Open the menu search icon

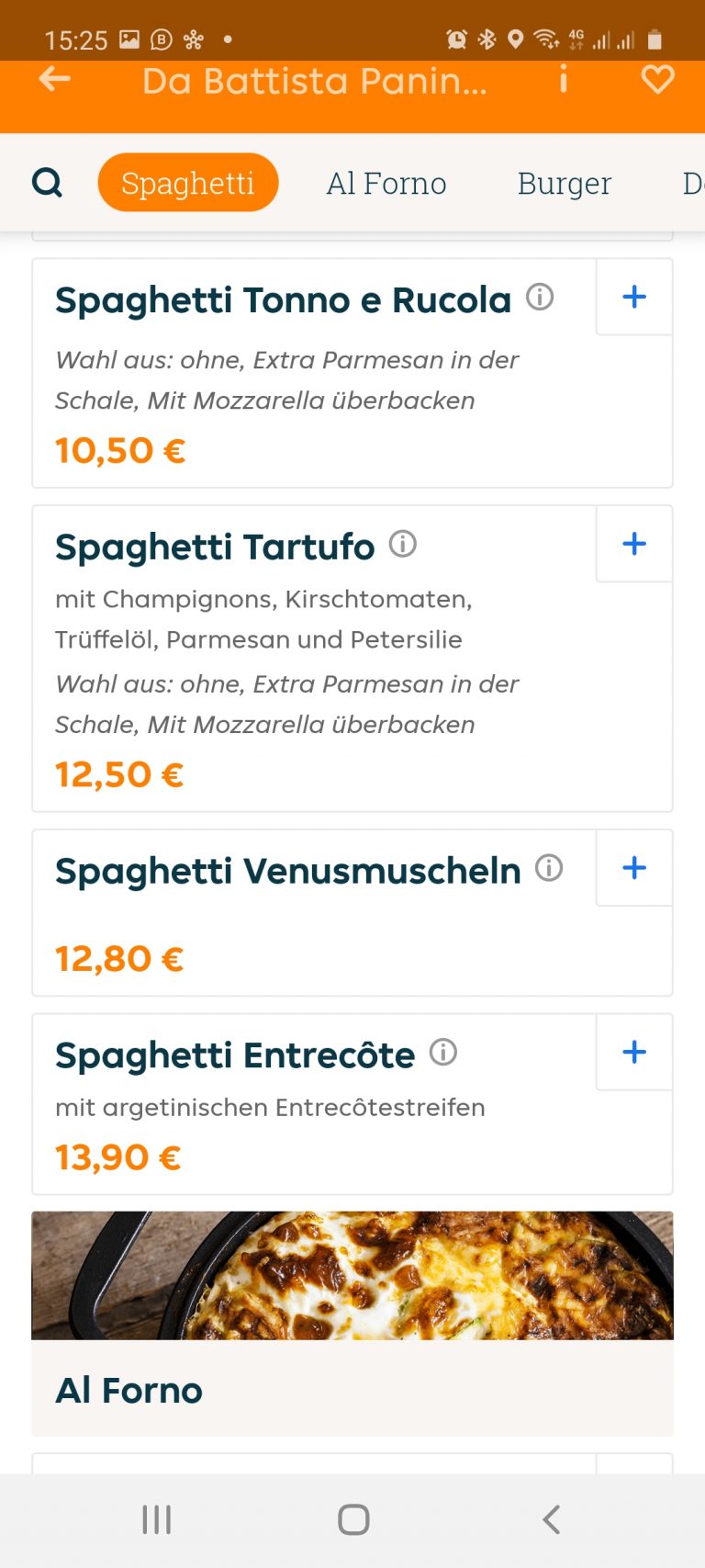pos(47,183)
